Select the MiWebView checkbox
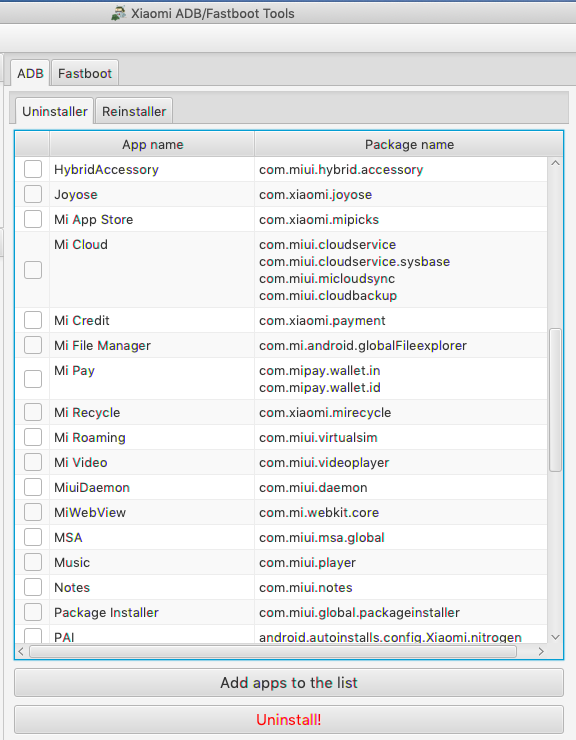 pyautogui.click(x=33, y=512)
